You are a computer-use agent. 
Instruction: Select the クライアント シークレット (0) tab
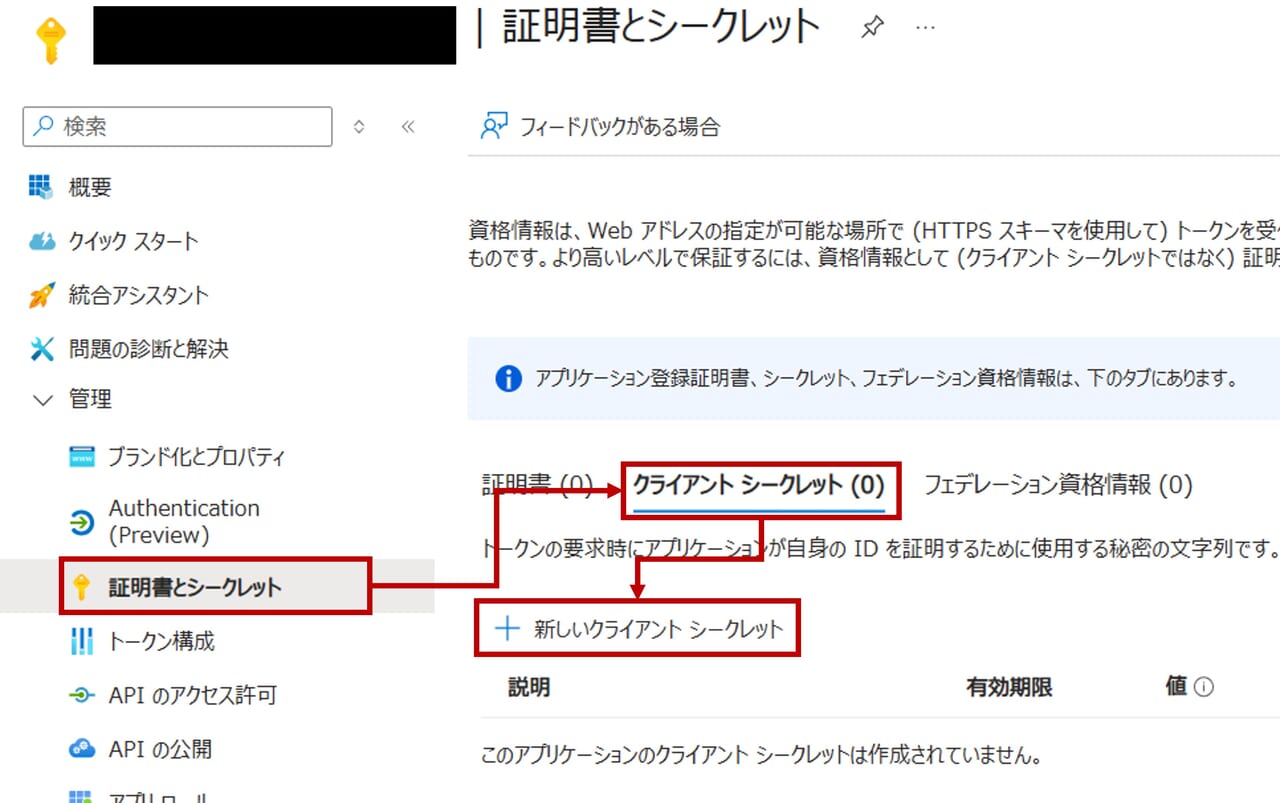click(x=759, y=486)
